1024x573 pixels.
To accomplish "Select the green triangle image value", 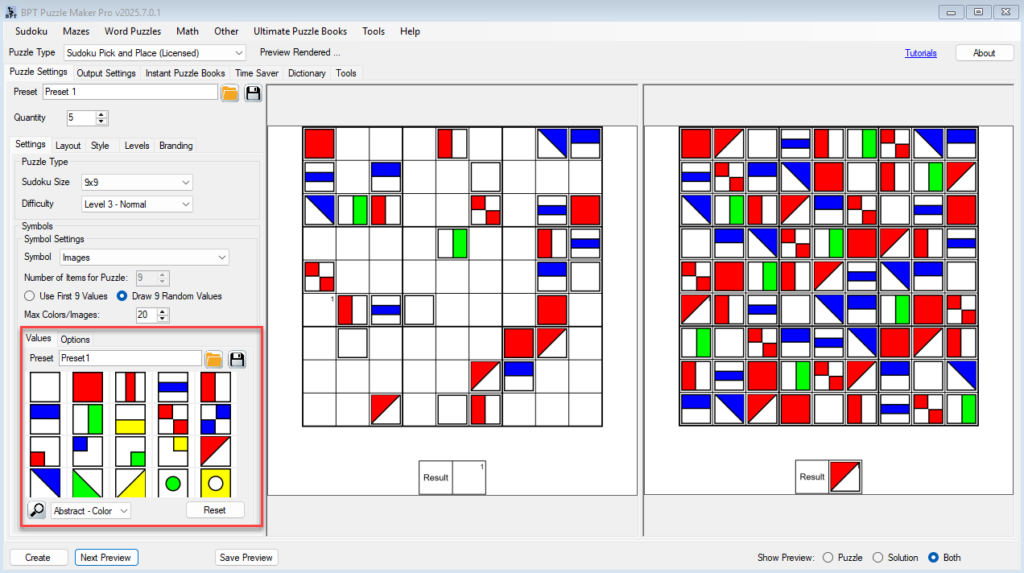I will click(88, 483).
